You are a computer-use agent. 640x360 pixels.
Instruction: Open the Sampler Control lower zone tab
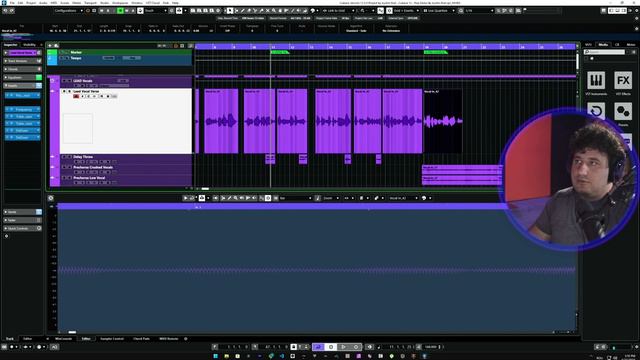pyautogui.click(x=112, y=339)
